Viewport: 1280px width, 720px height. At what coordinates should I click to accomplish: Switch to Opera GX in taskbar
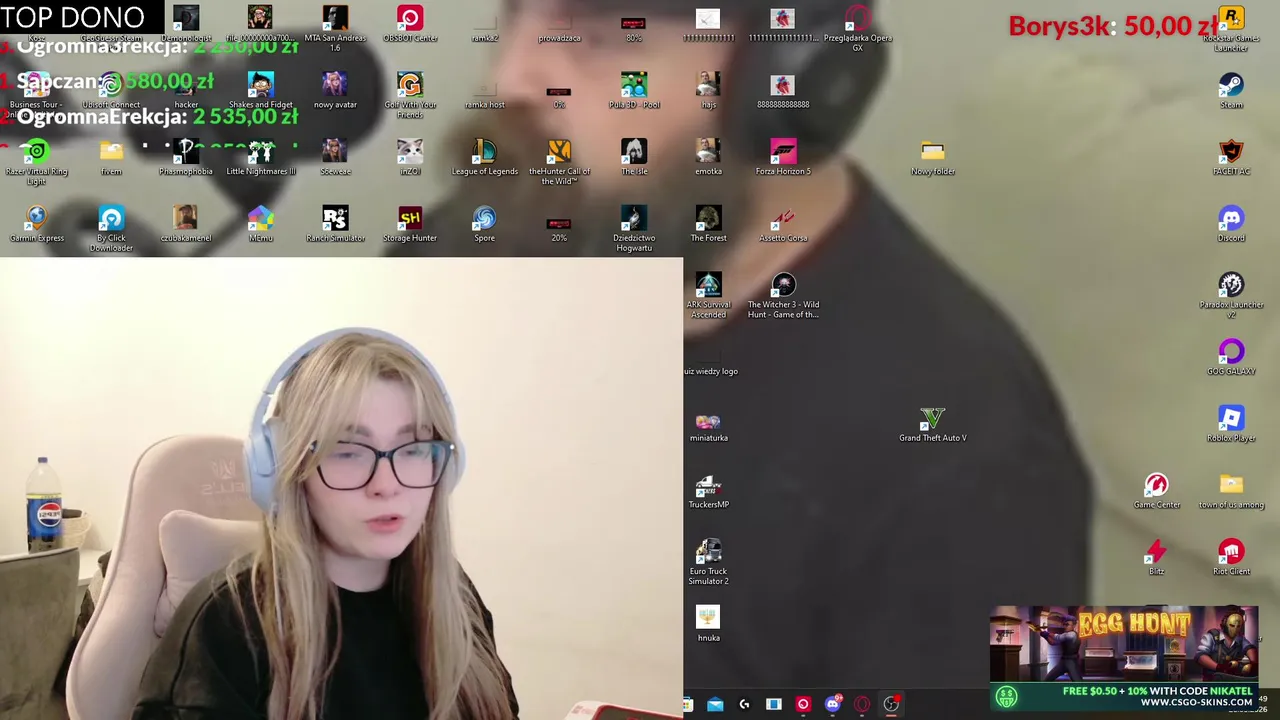coord(861,705)
